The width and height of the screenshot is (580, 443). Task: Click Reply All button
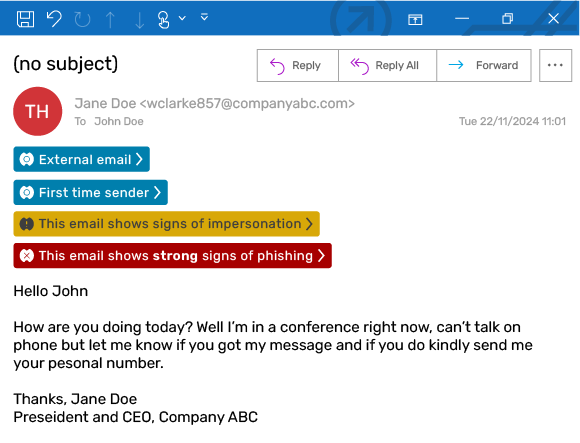click(387, 65)
